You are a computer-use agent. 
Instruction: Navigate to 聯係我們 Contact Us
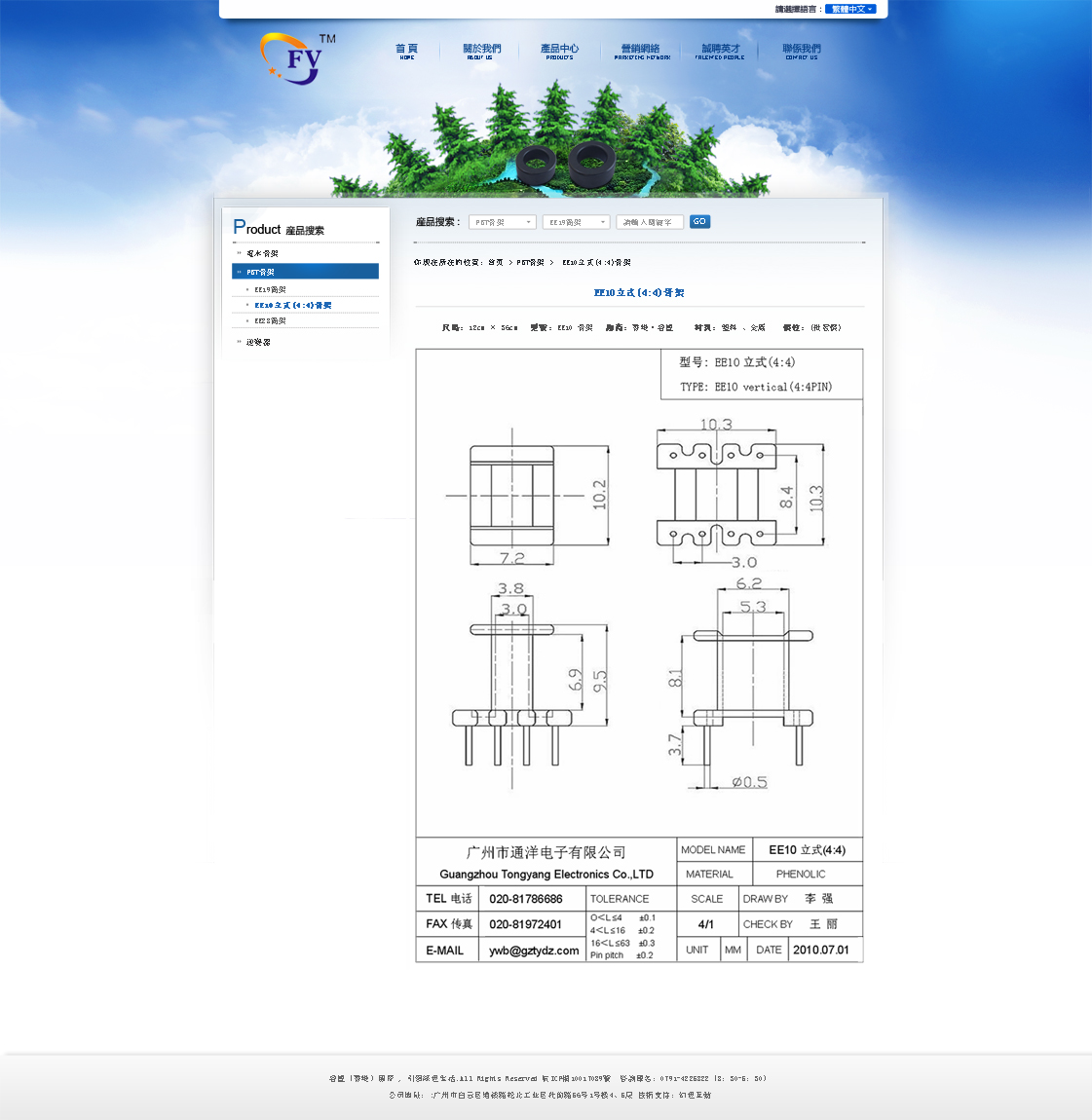click(802, 52)
